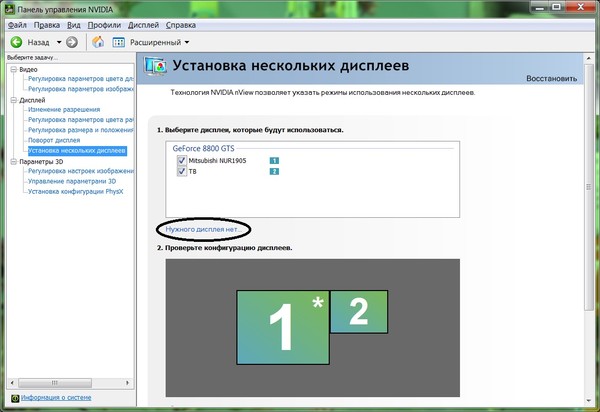600x412 pixels.
Task: Collapse the Параметры 3D tree node
Action: [14, 161]
